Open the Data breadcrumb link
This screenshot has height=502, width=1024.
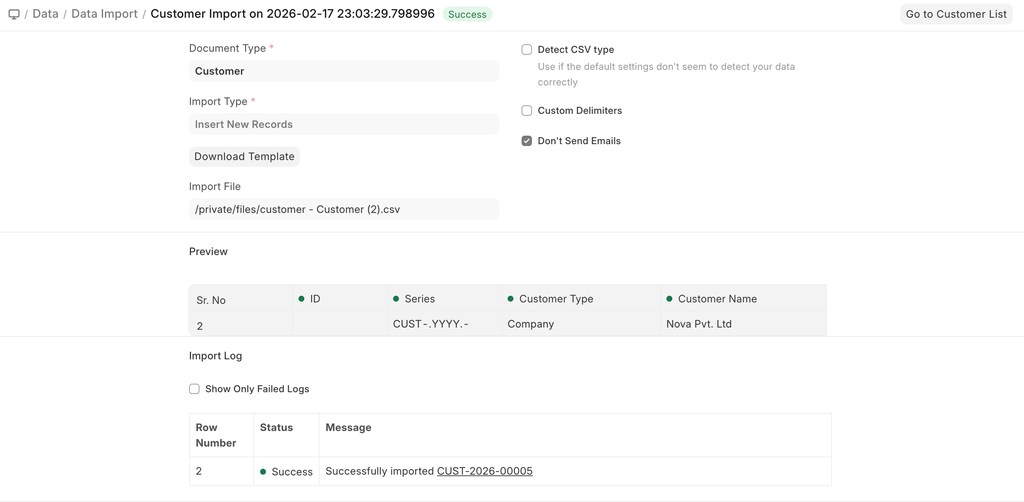point(45,15)
